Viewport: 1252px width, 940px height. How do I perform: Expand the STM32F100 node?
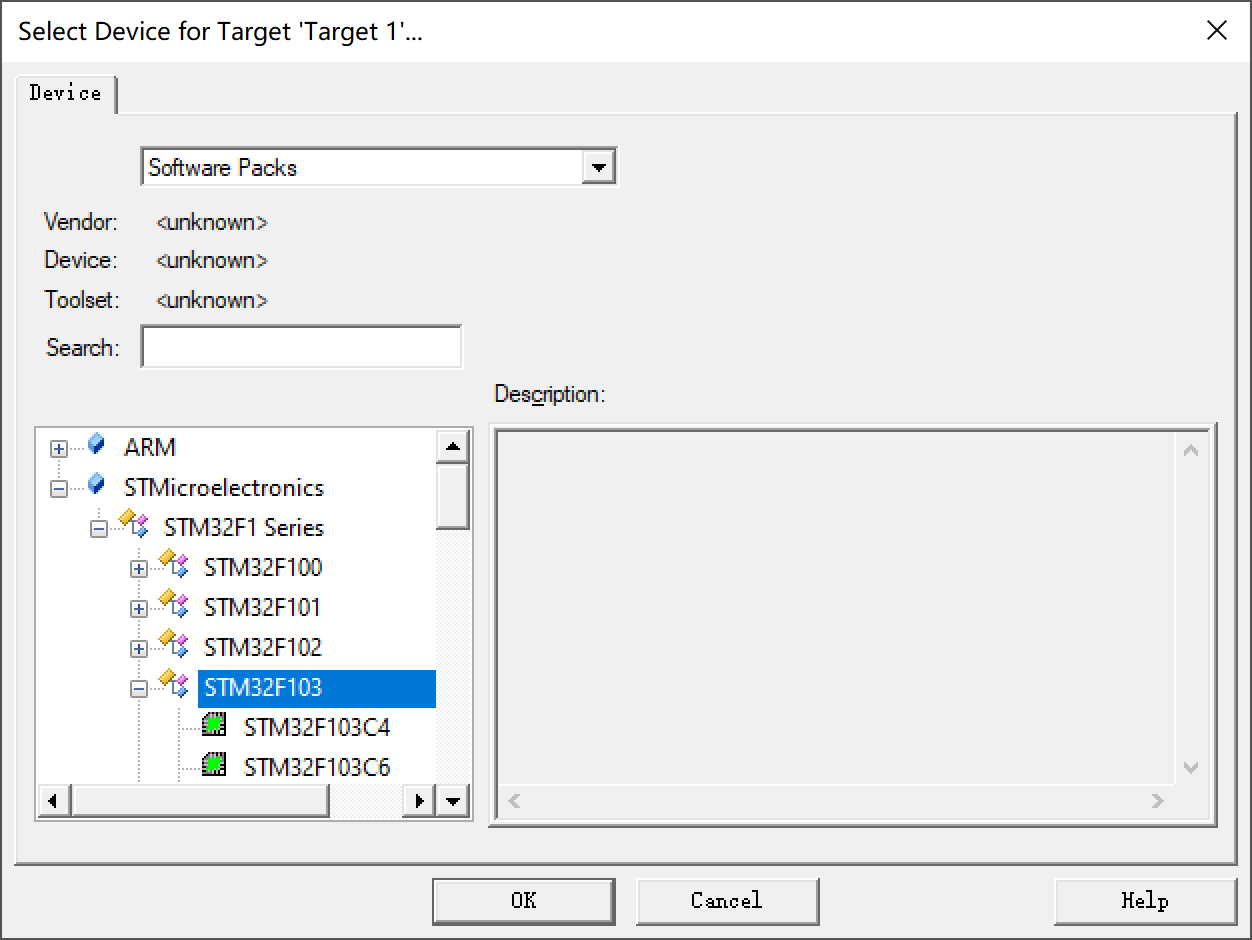(139, 569)
